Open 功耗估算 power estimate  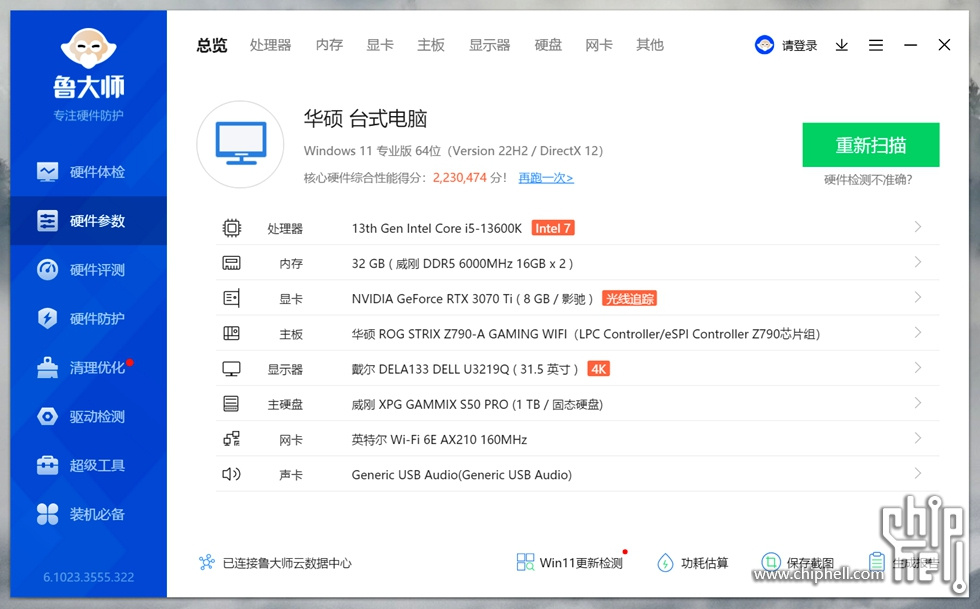coord(692,563)
